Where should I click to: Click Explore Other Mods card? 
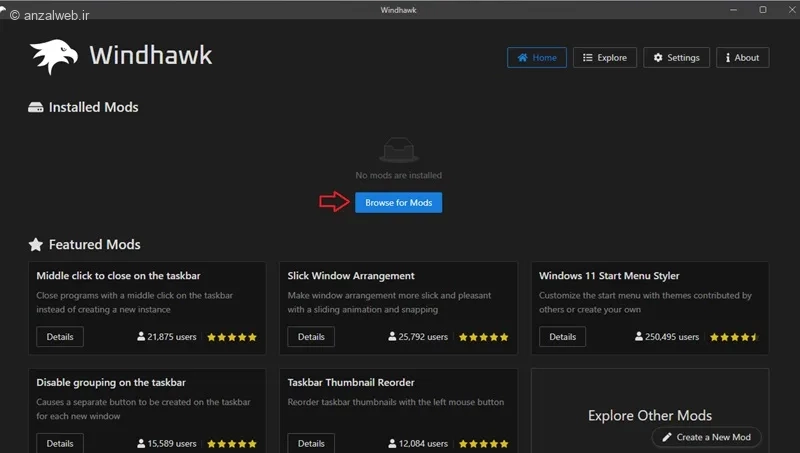649,415
